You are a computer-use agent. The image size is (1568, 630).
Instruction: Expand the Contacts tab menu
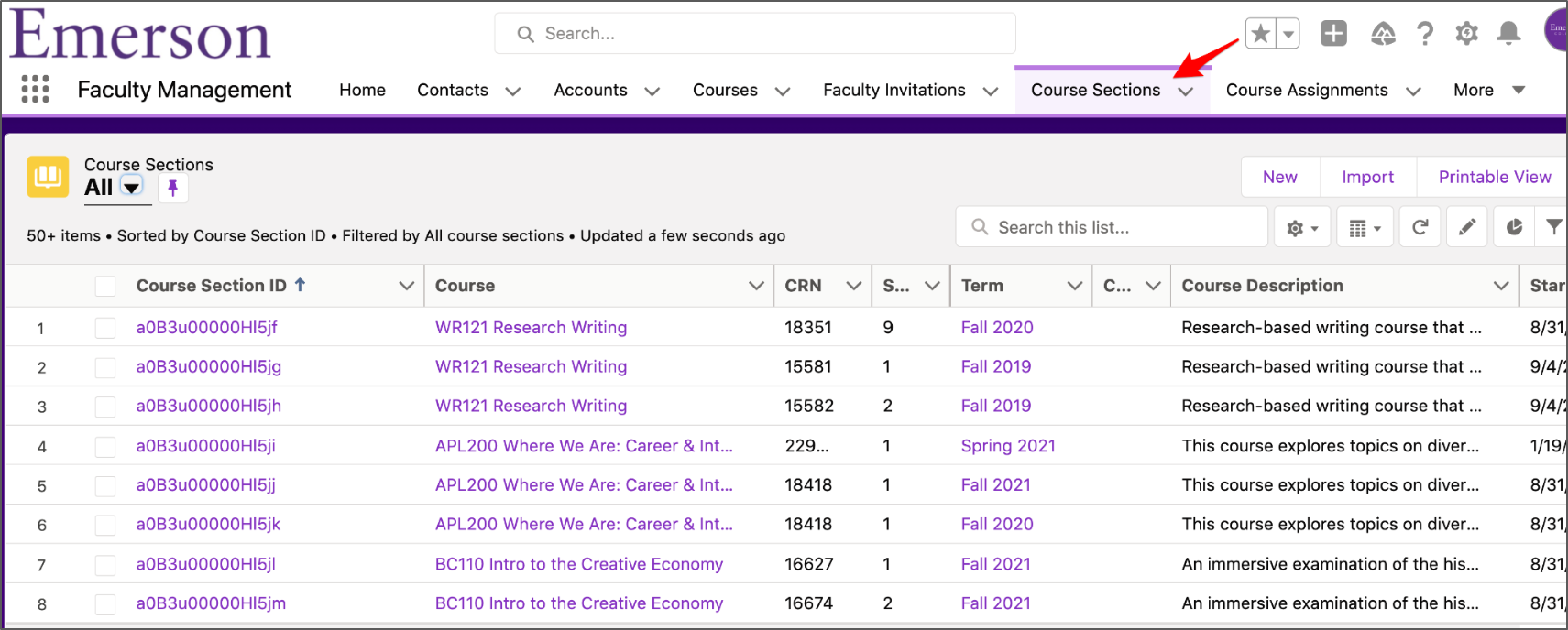[x=513, y=91]
